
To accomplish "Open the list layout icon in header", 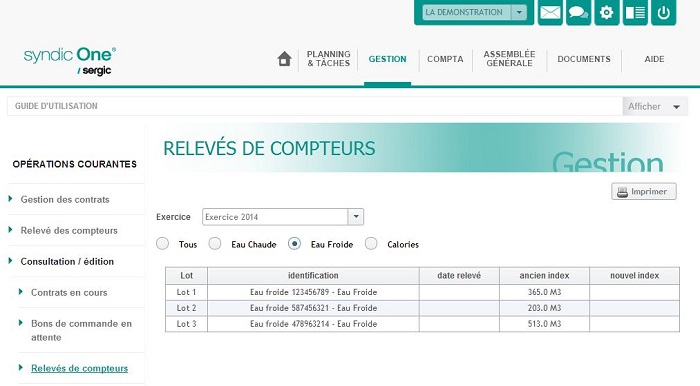I will tap(635, 12).
